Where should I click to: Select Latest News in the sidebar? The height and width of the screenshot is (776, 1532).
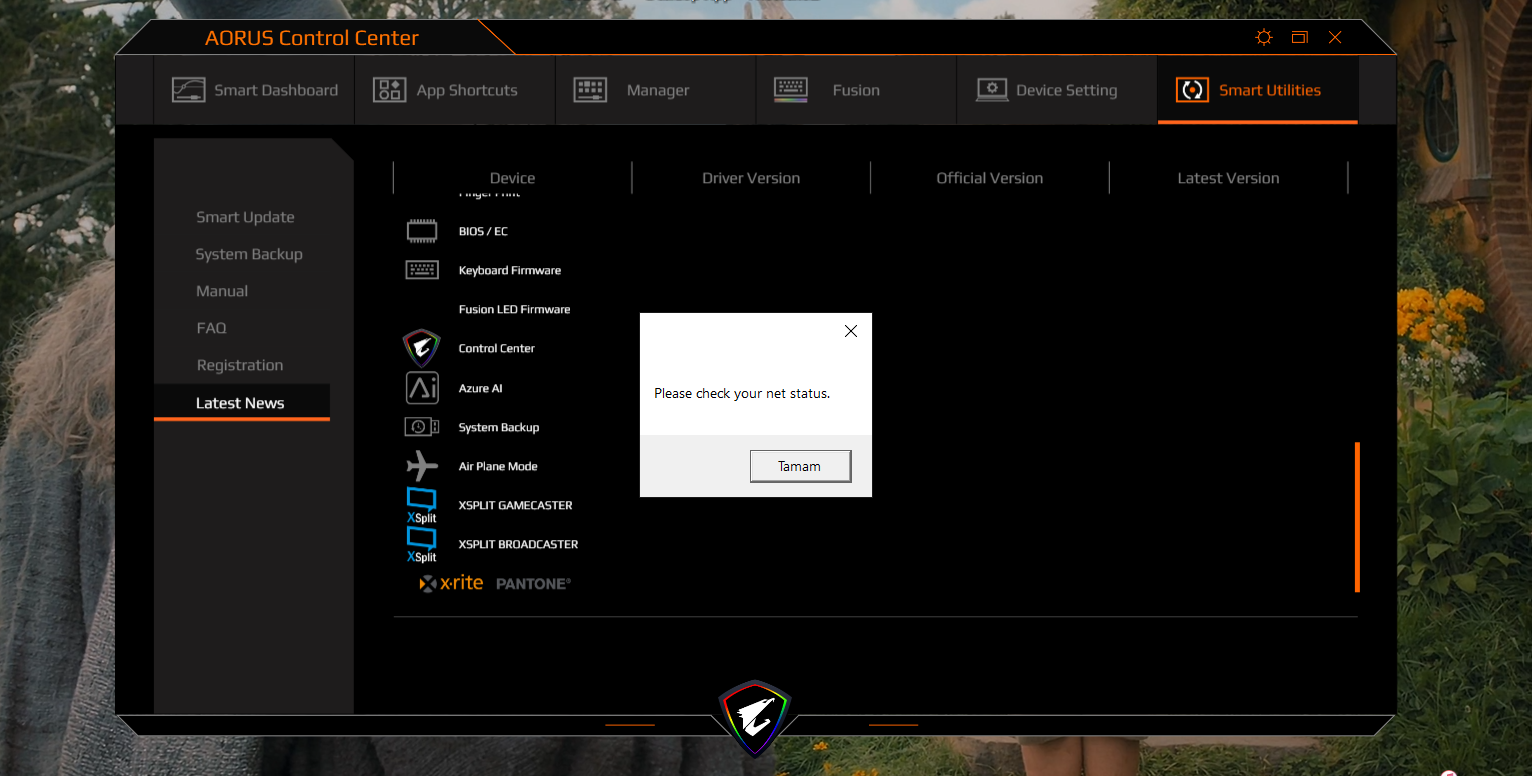[241, 403]
